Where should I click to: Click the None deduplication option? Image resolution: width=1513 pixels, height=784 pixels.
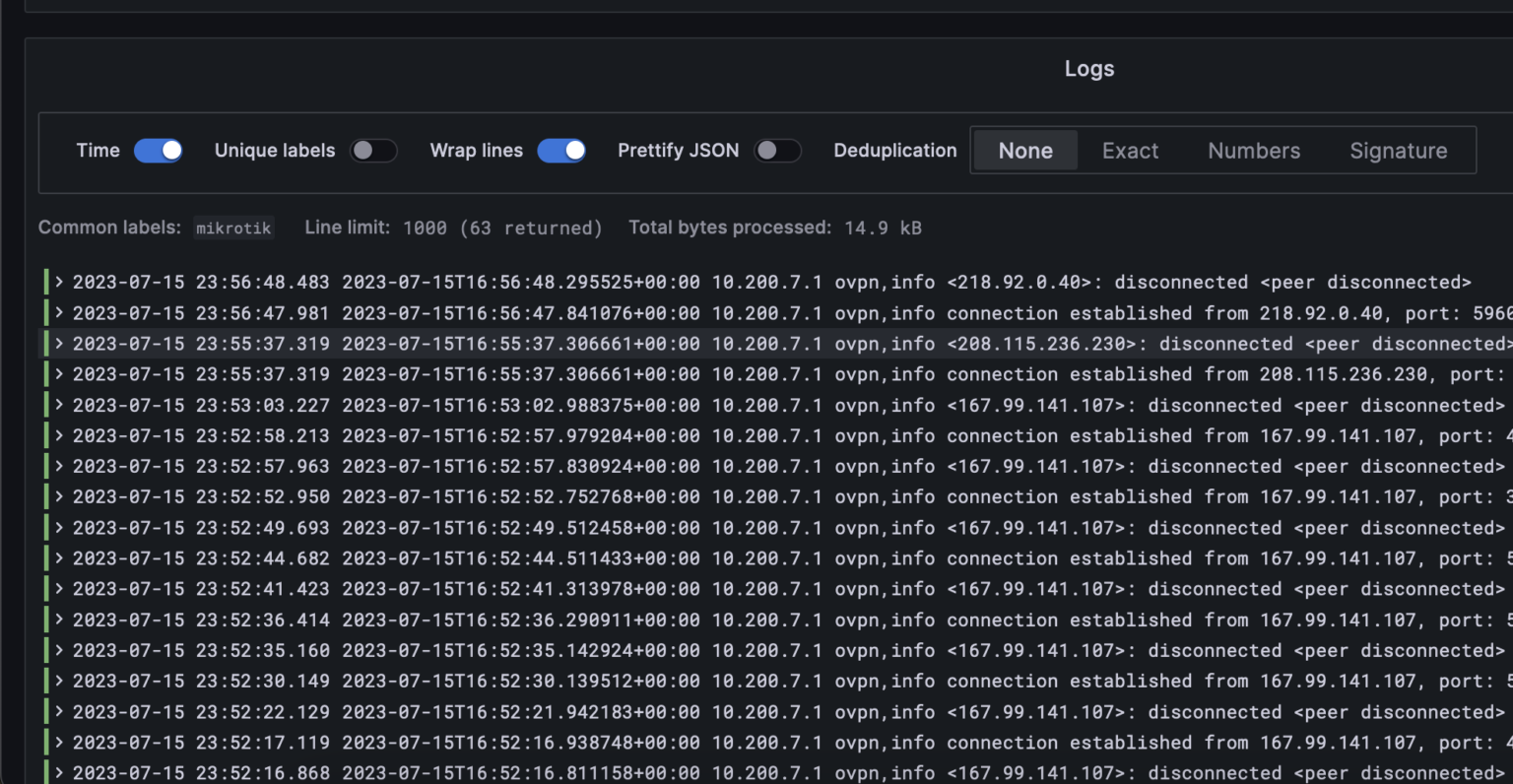(x=1025, y=150)
